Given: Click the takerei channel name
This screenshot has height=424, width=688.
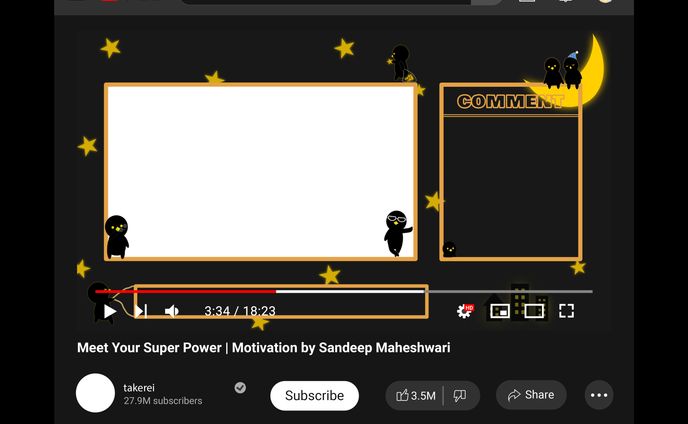Looking at the screenshot, I should (x=139, y=387).
